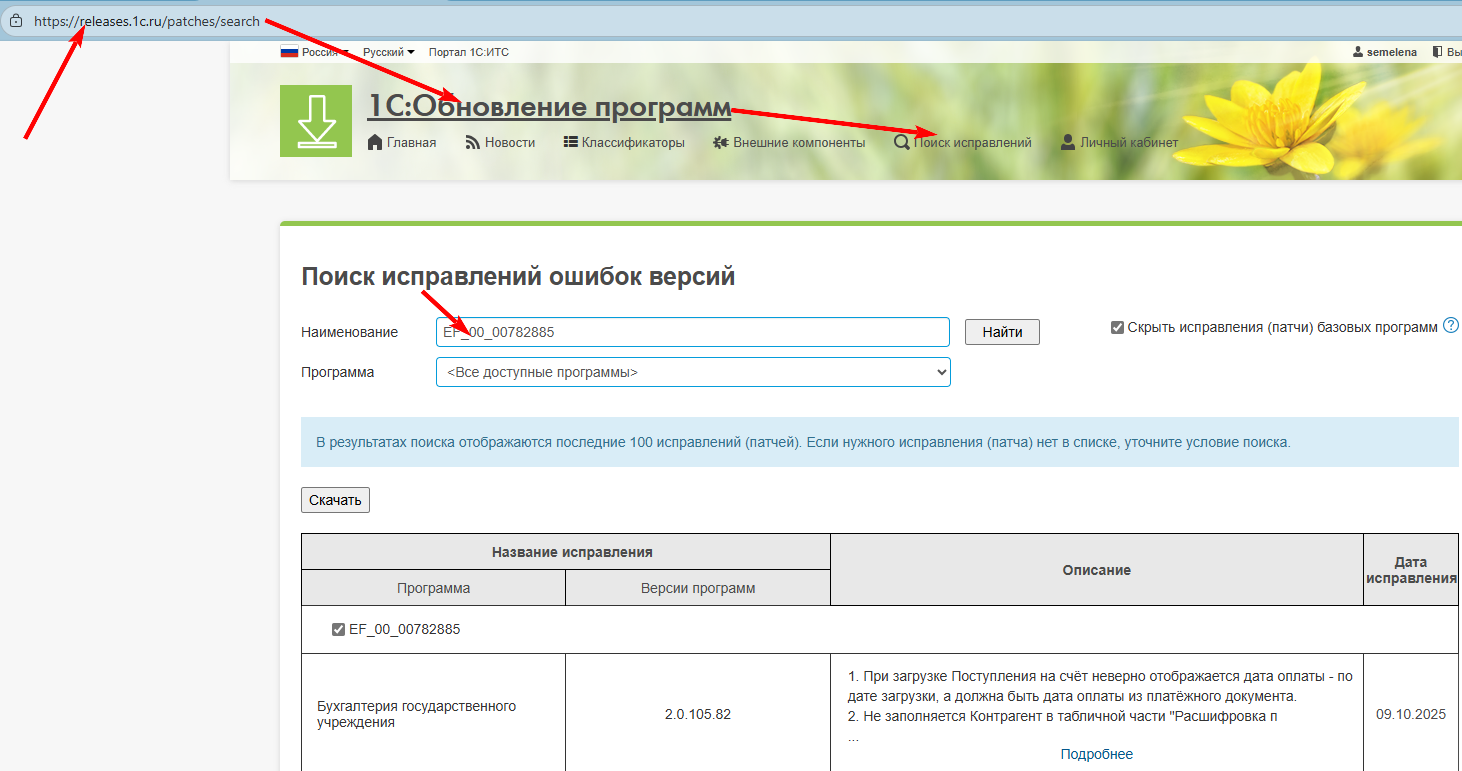Click the RSS icon beside Новости

pyautogui.click(x=473, y=142)
